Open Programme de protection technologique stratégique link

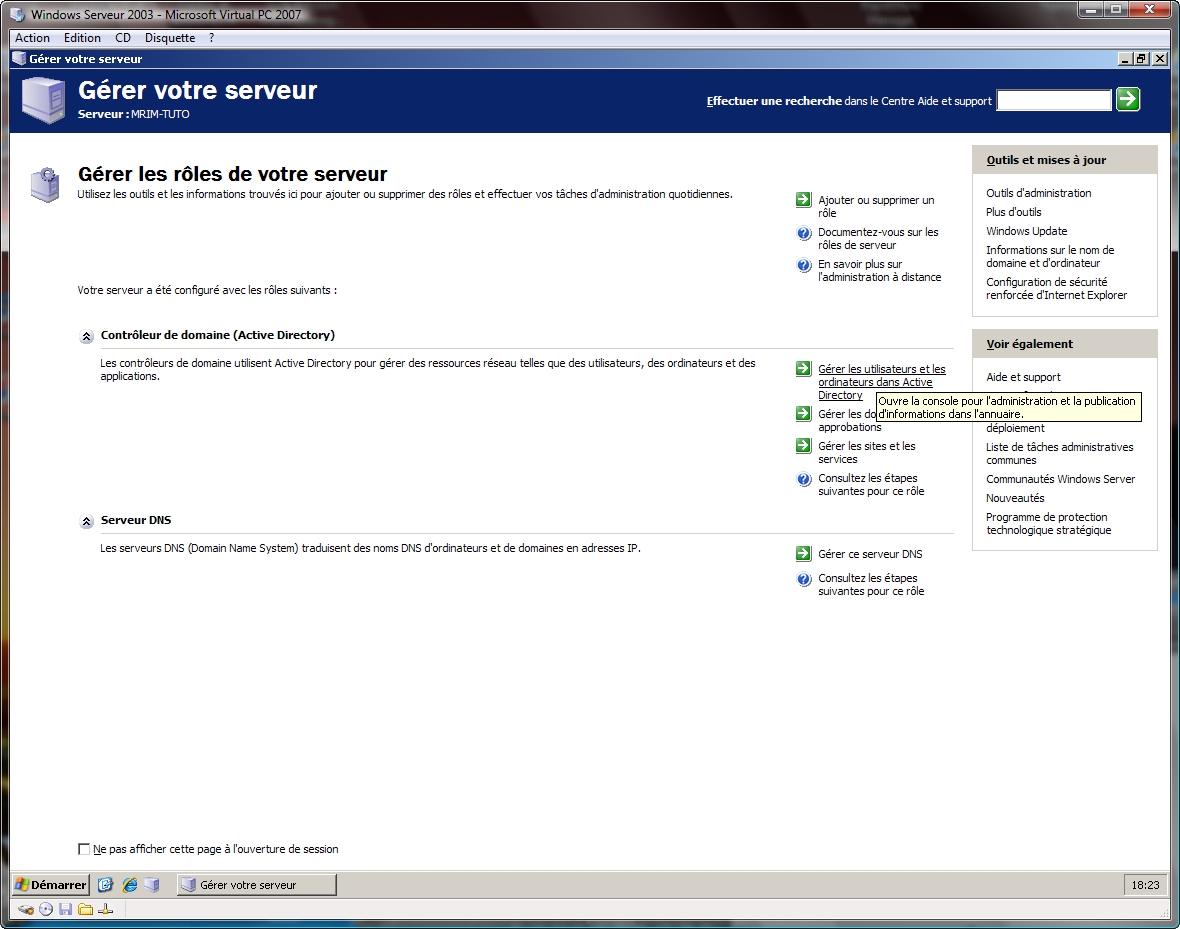[1048, 523]
